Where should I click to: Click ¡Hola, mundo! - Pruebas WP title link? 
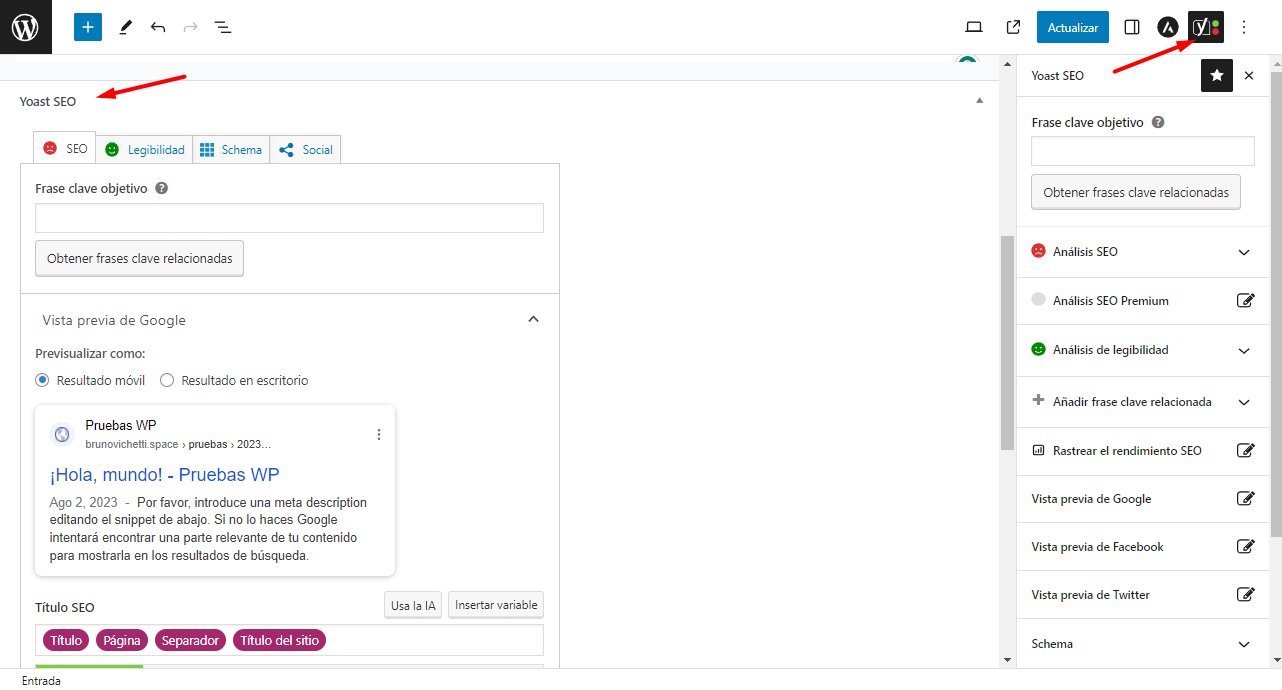coord(164,474)
